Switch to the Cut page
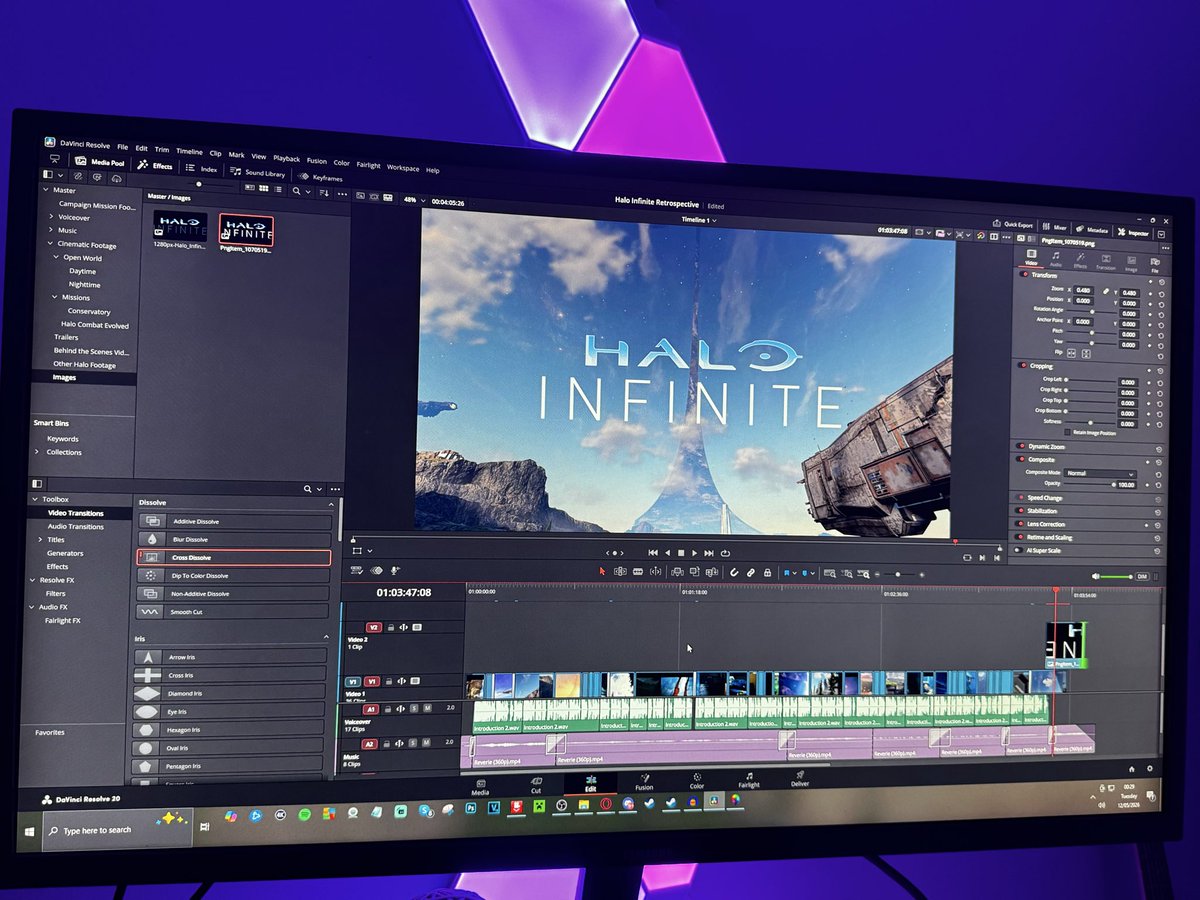 (x=536, y=784)
